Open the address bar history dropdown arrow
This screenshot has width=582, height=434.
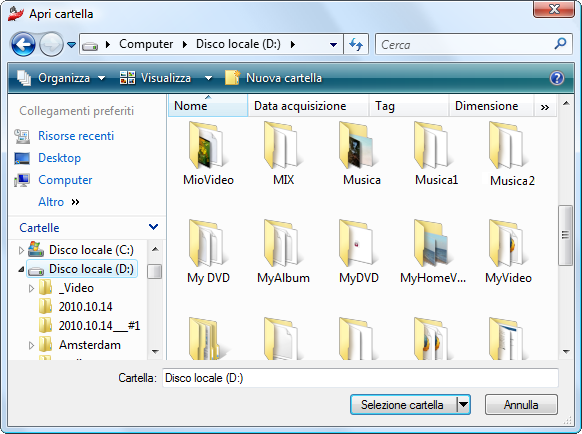click(333, 45)
